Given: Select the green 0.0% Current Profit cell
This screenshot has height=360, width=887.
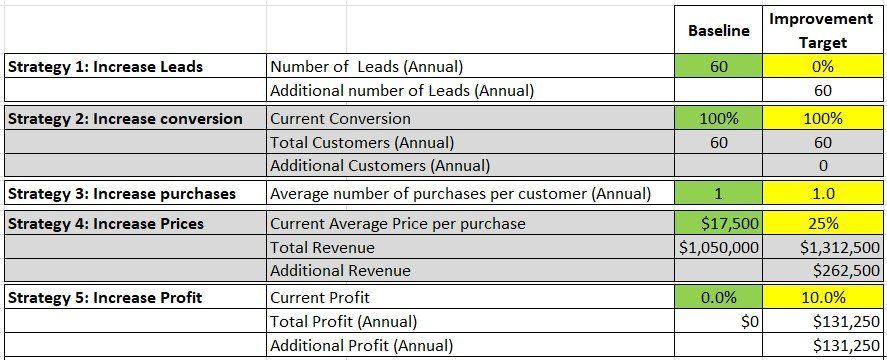Looking at the screenshot, I should click(x=718, y=297).
